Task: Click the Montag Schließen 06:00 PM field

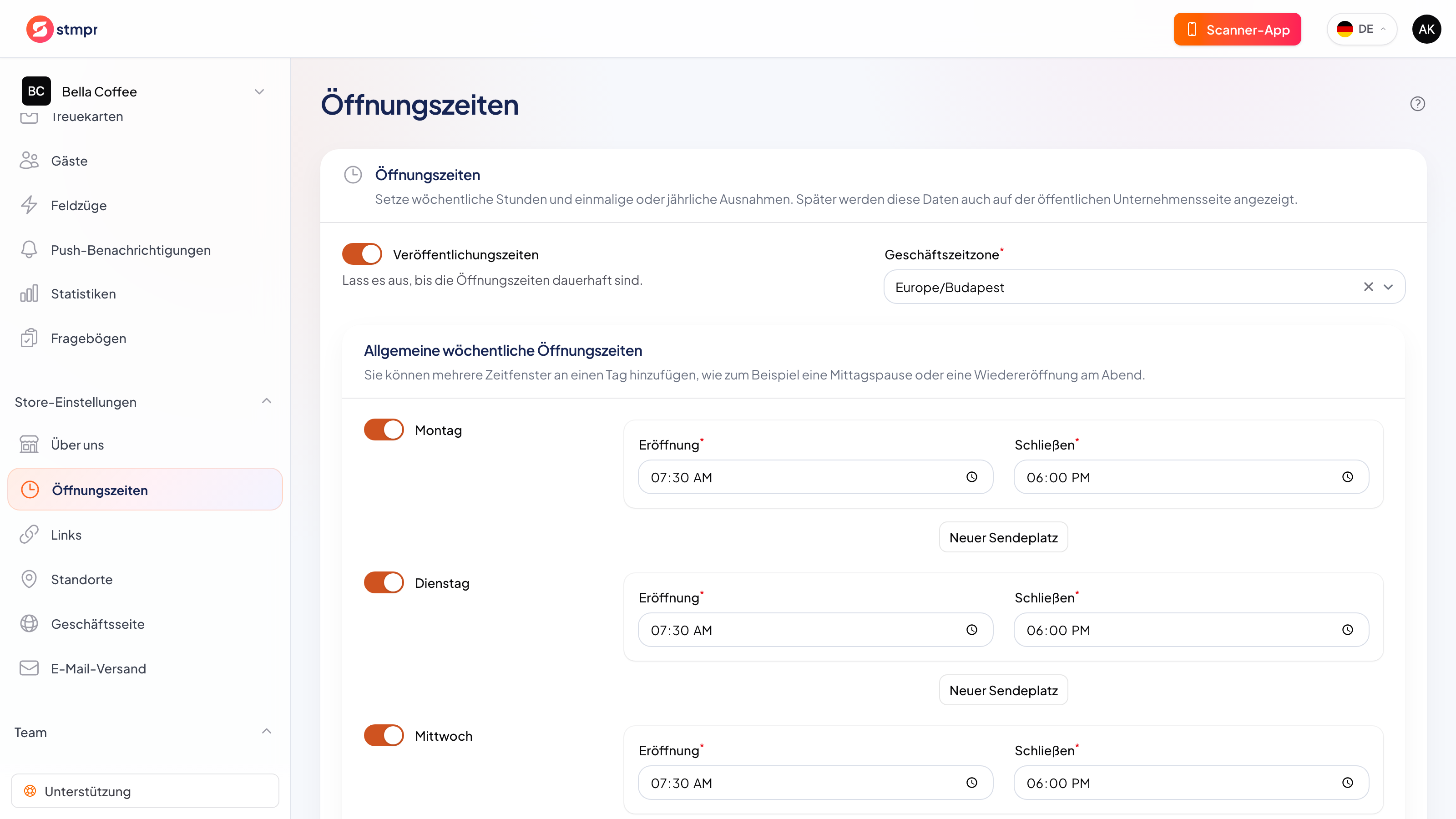Action: [1192, 477]
